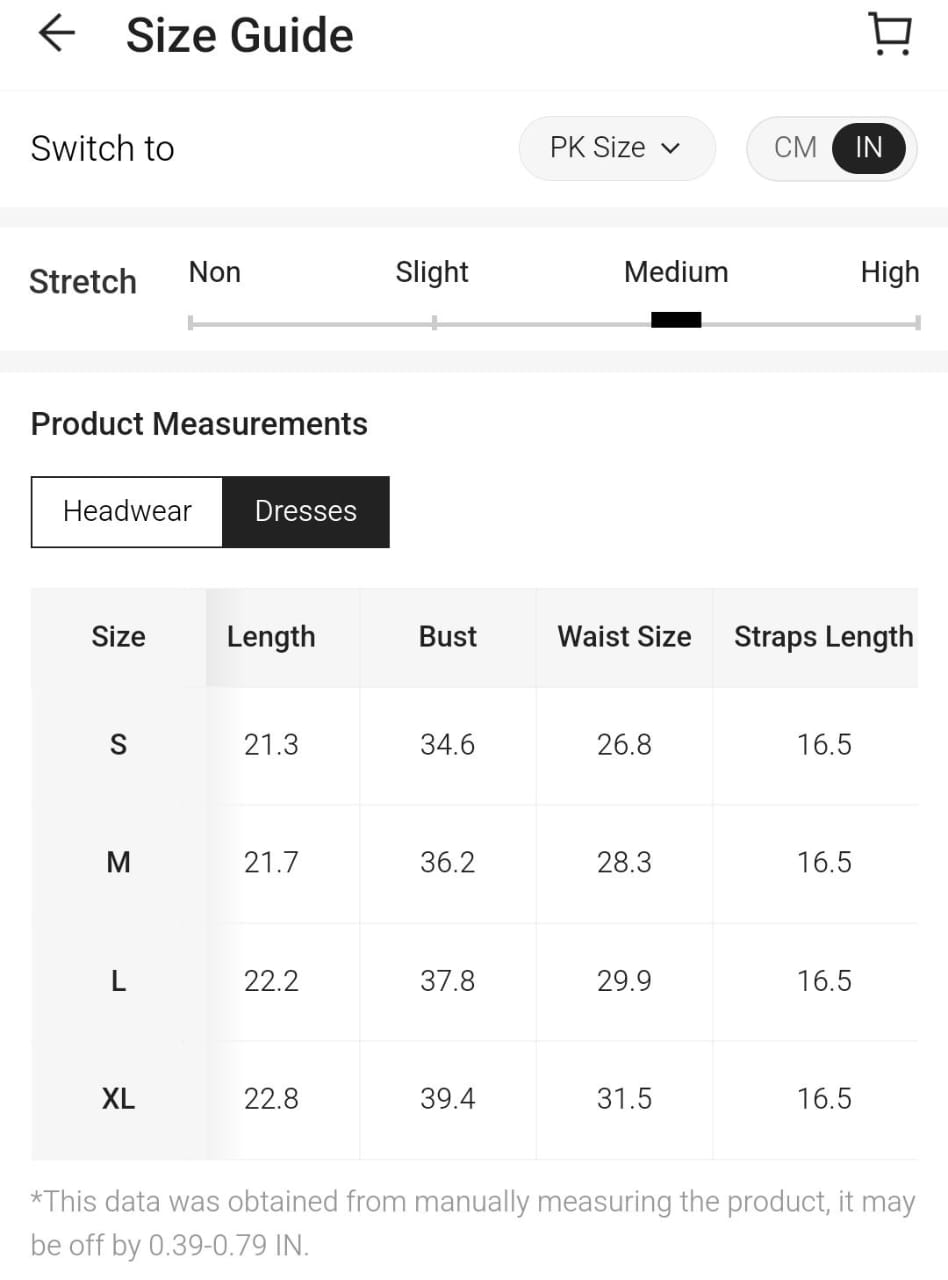Image resolution: width=948 pixels, height=1280 pixels.
Task: Select the IN unit option
Action: click(x=868, y=148)
